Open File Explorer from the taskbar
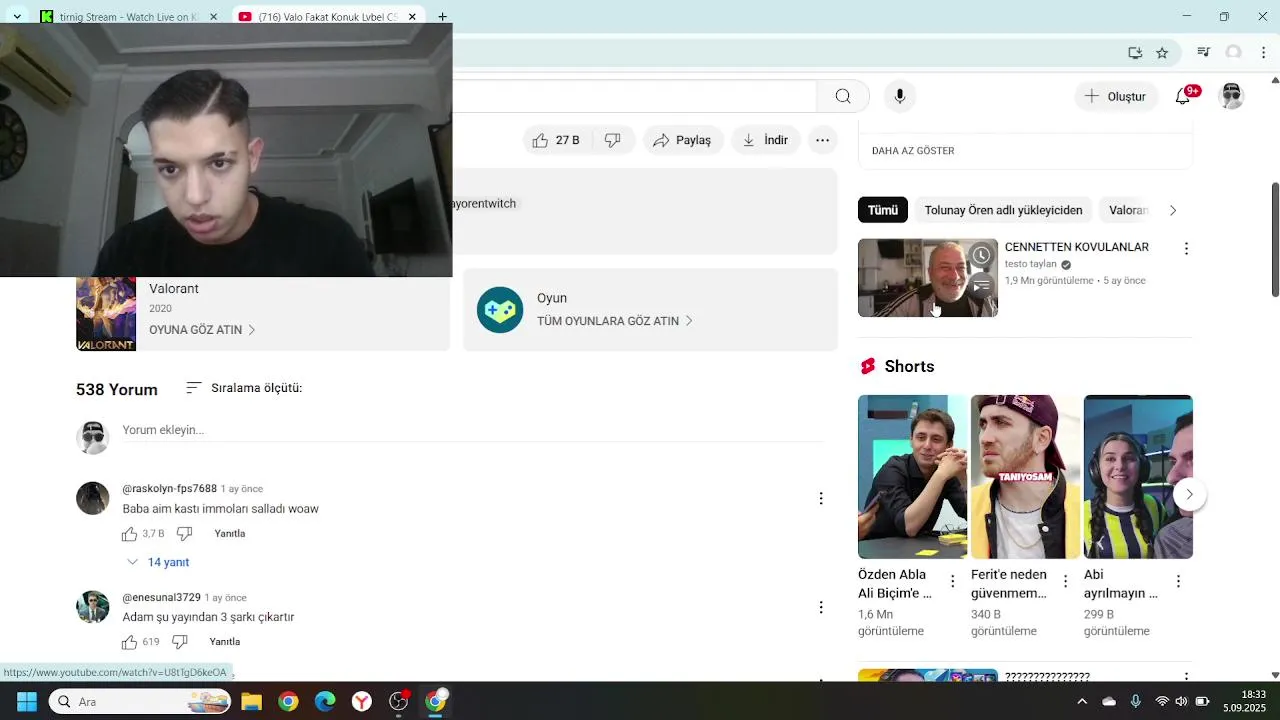This screenshot has width=1280, height=720. 251,702
